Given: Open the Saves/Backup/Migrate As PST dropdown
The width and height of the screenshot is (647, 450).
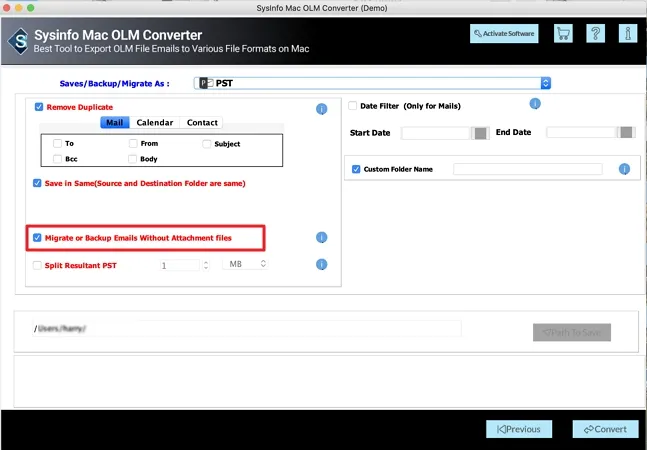Looking at the screenshot, I should click(x=372, y=83).
